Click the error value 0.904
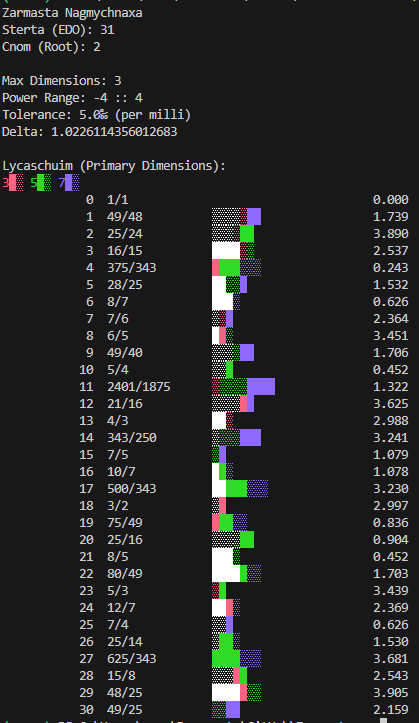Image resolution: width=419 pixels, height=723 pixels. pyautogui.click(x=390, y=539)
